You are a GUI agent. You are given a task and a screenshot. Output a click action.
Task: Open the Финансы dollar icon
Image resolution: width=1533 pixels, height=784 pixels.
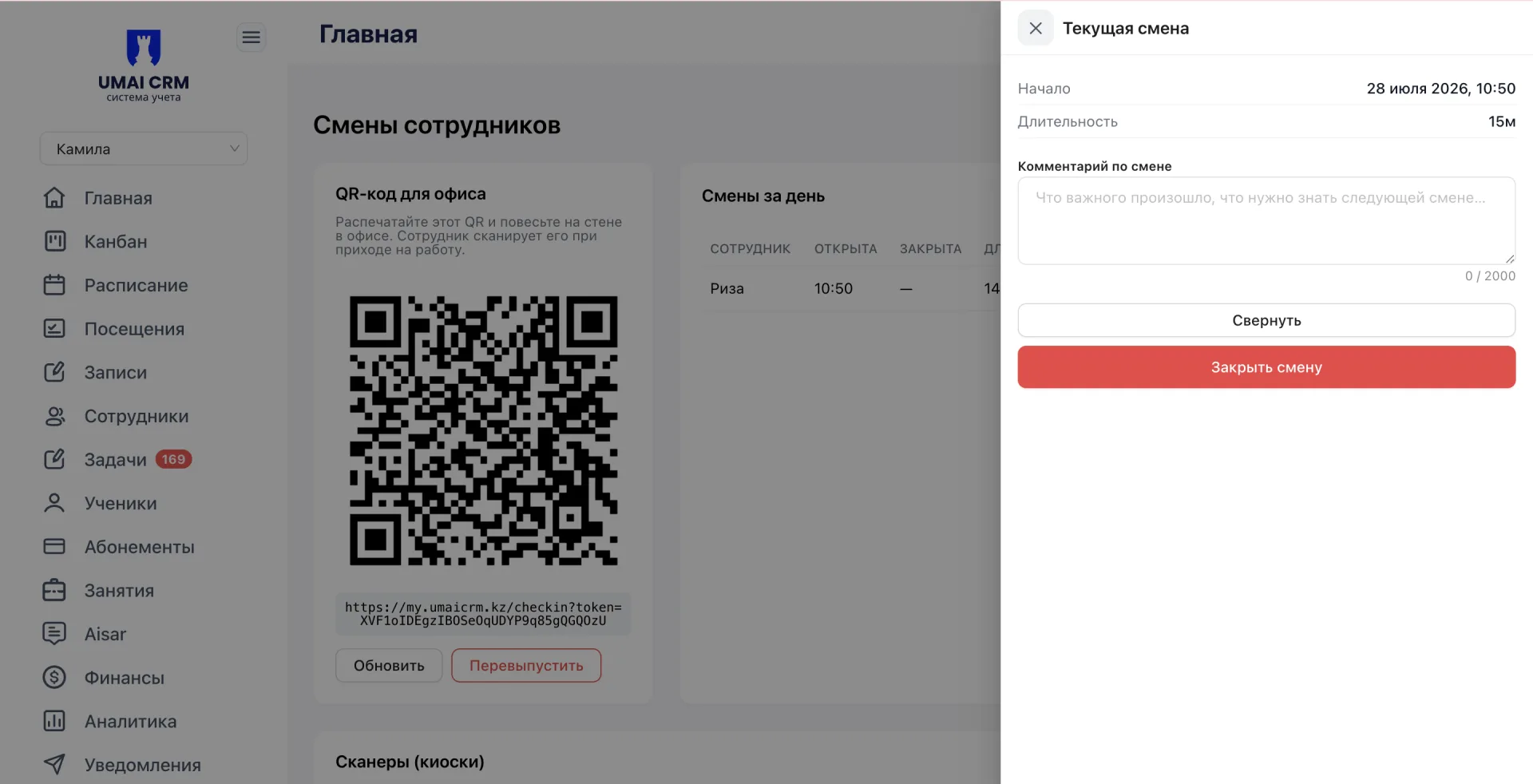click(54, 678)
